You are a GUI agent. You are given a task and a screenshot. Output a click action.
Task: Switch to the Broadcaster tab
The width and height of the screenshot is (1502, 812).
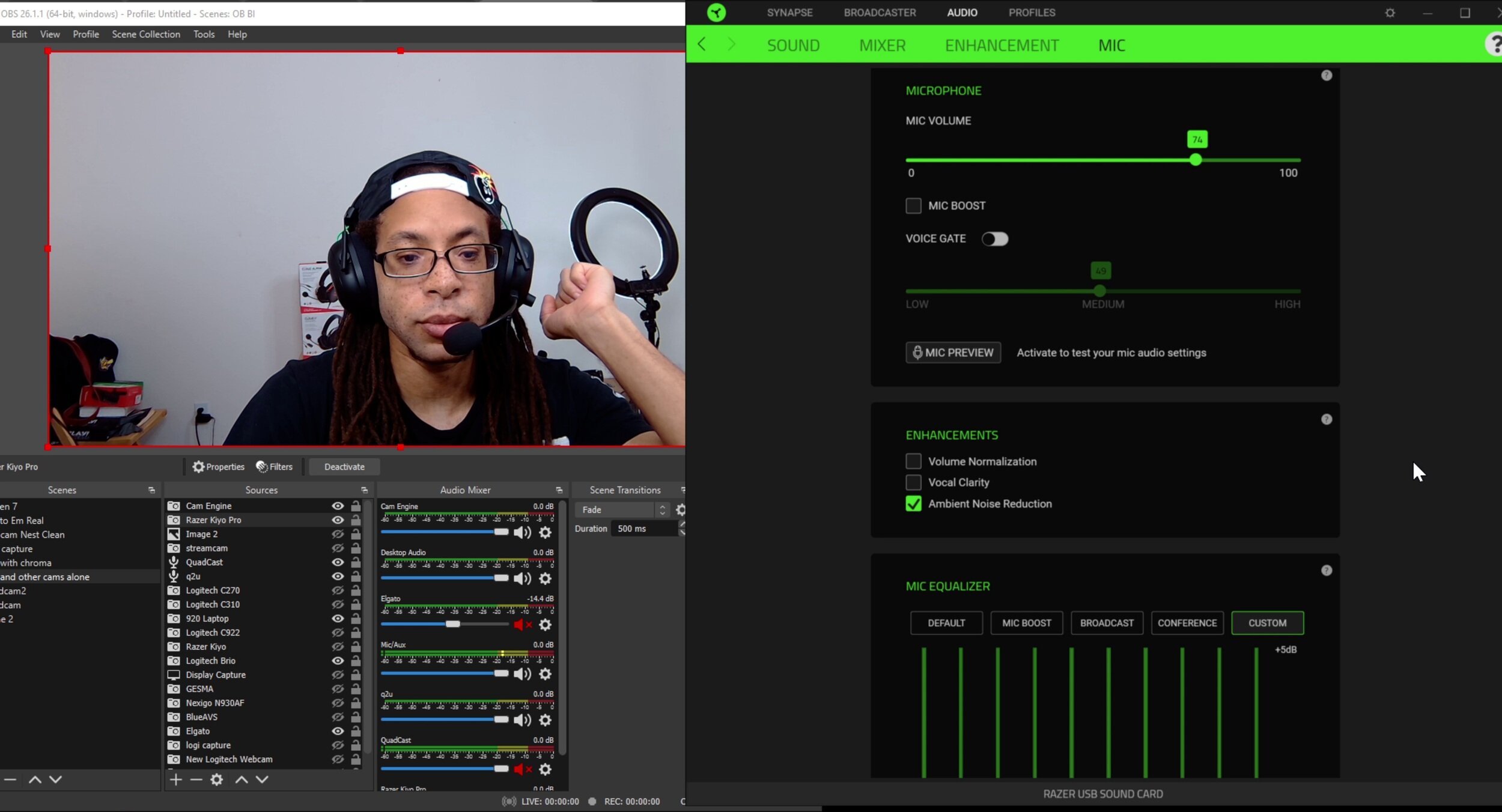880,13
